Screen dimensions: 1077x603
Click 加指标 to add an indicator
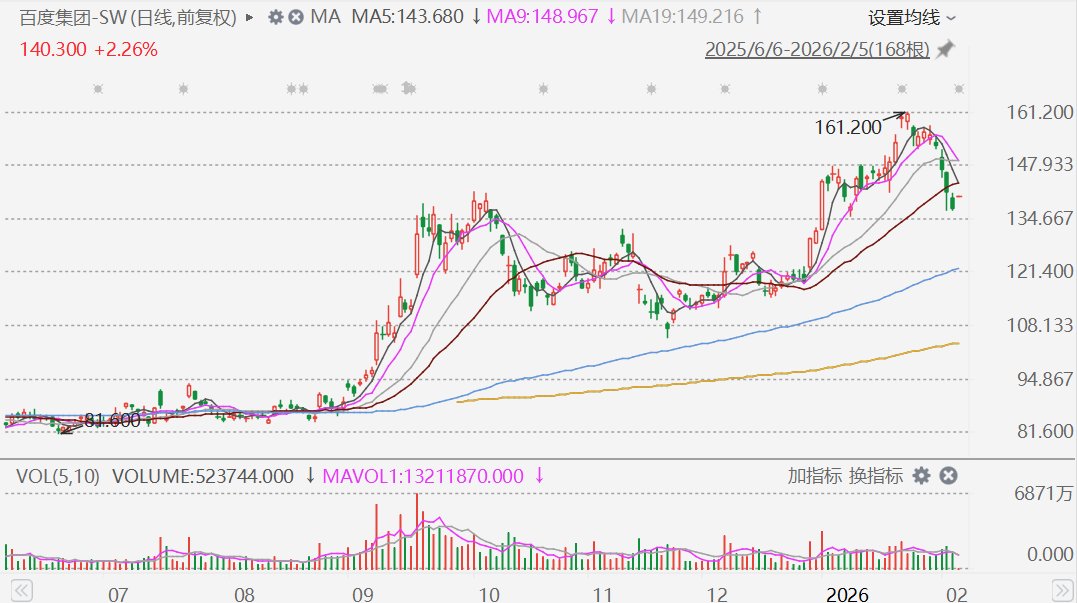814,476
